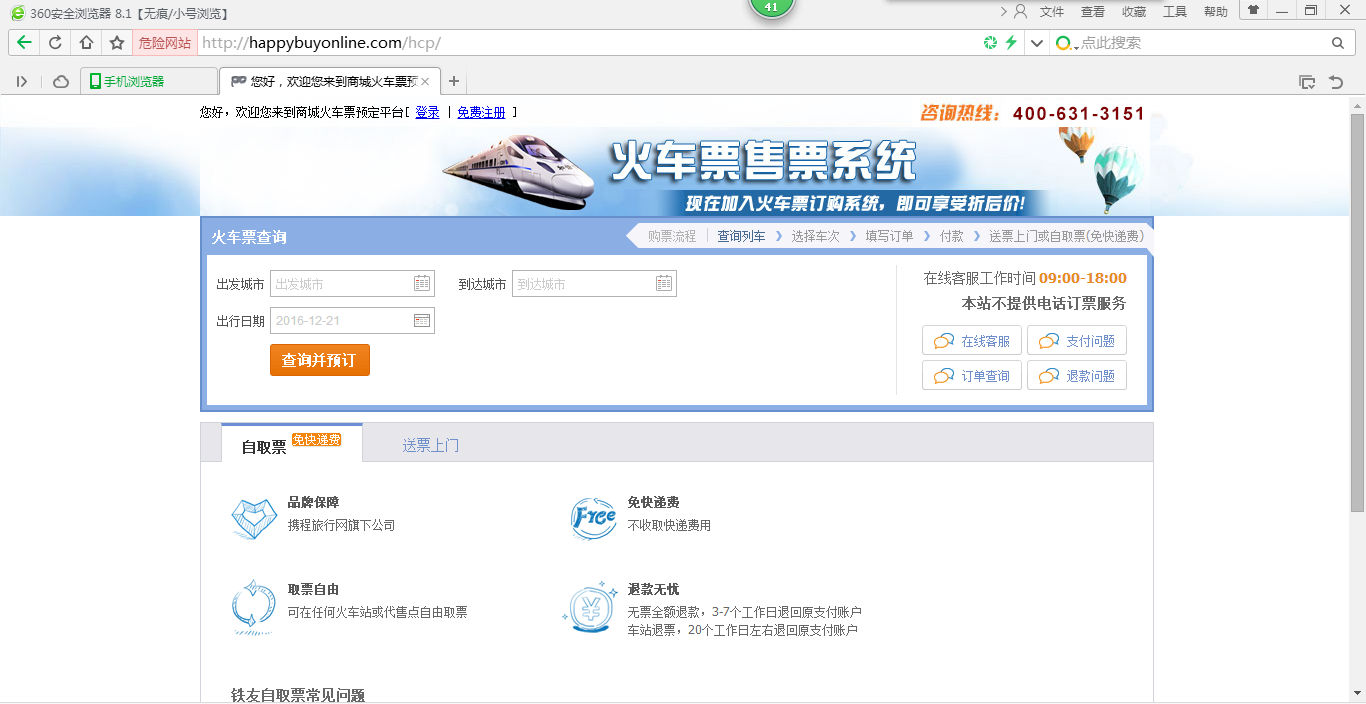Click the magnifier search icon
This screenshot has height=704, width=1366.
pyautogui.click(x=1338, y=43)
